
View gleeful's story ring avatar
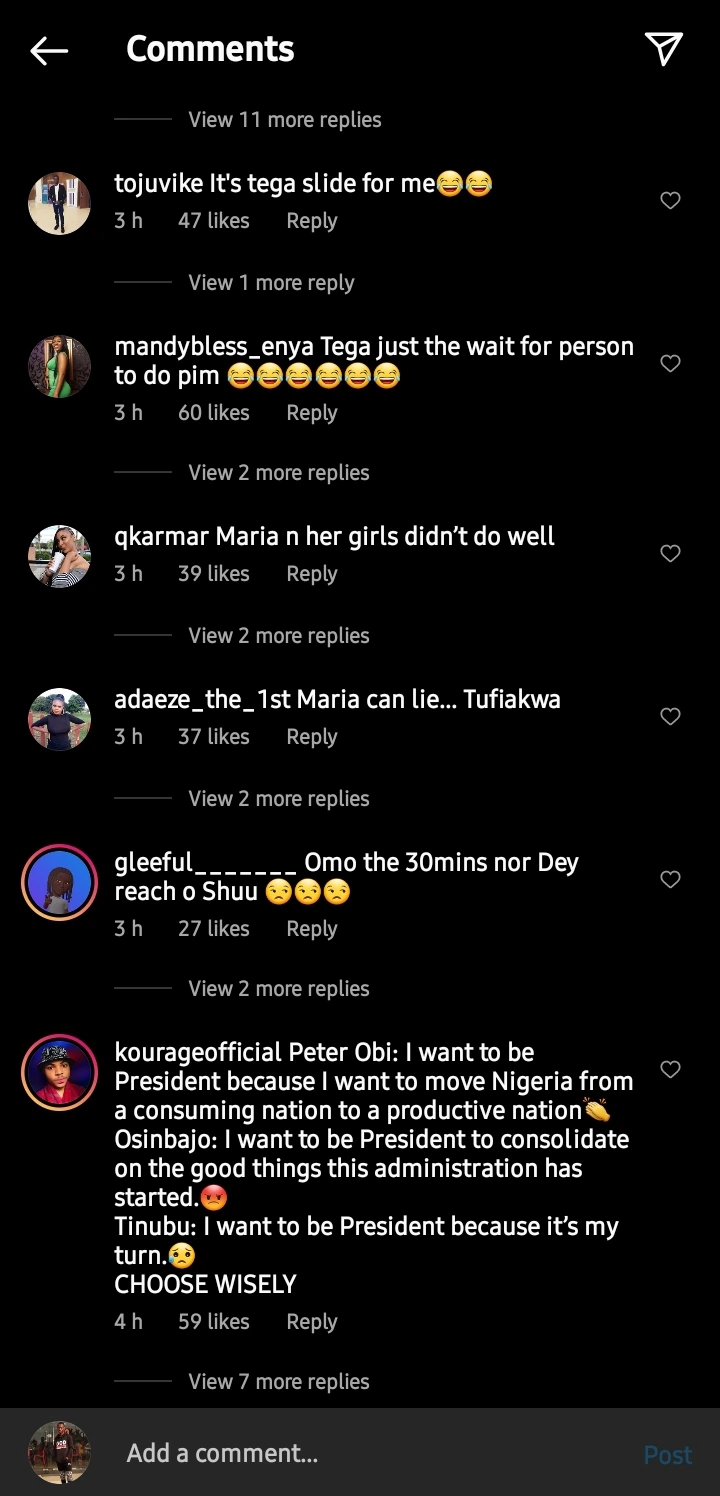pyautogui.click(x=60, y=882)
